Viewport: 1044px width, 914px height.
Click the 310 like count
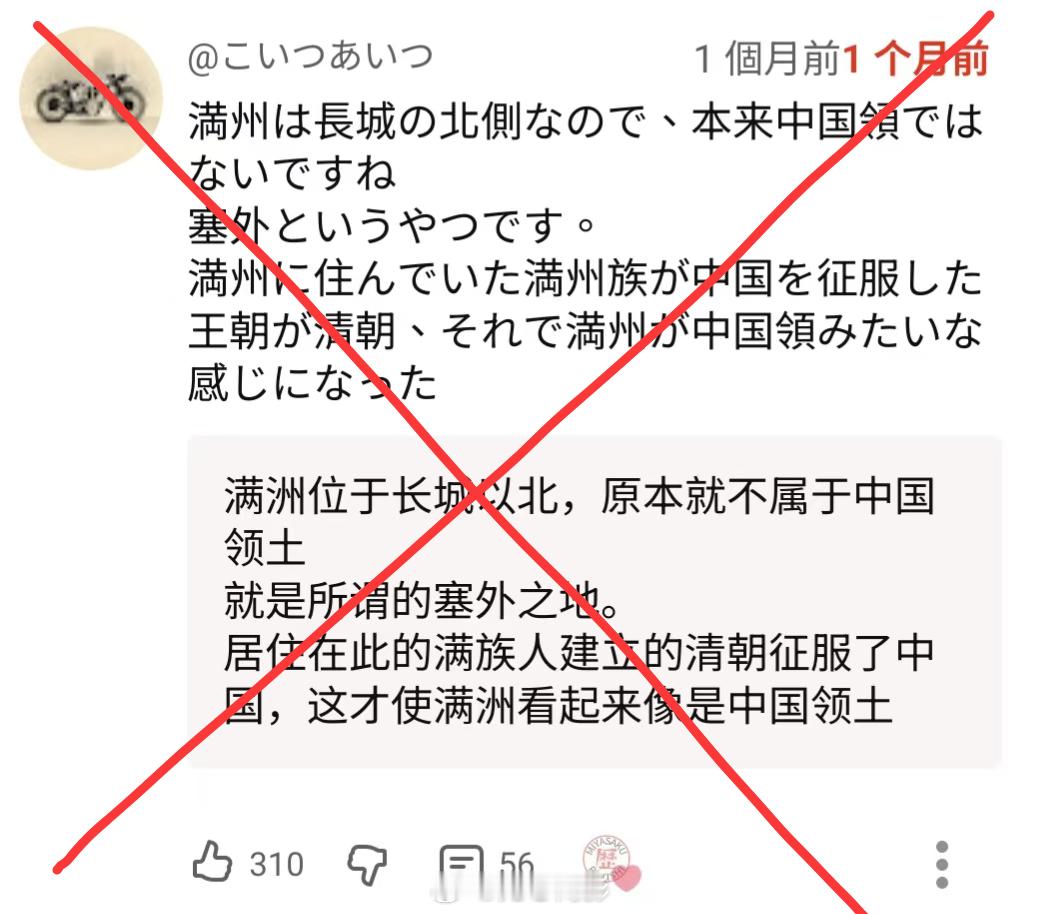click(x=276, y=865)
